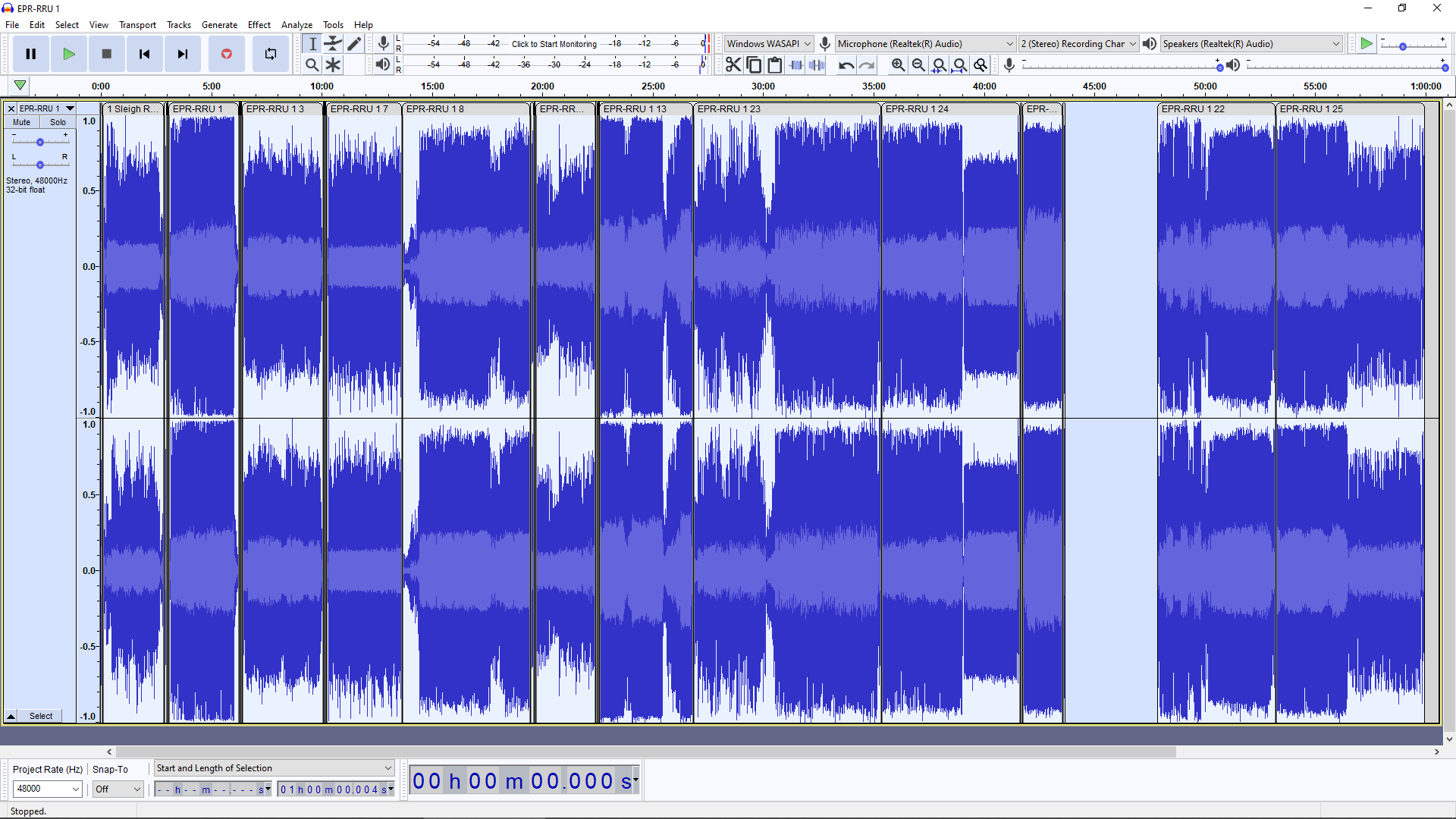
Task: Click the track gain slider
Action: coord(40,142)
